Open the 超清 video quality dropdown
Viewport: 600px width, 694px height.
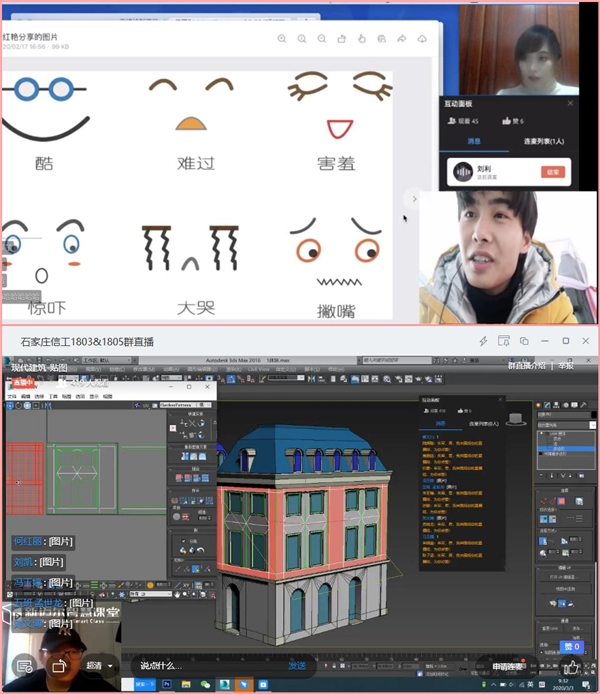(96, 665)
